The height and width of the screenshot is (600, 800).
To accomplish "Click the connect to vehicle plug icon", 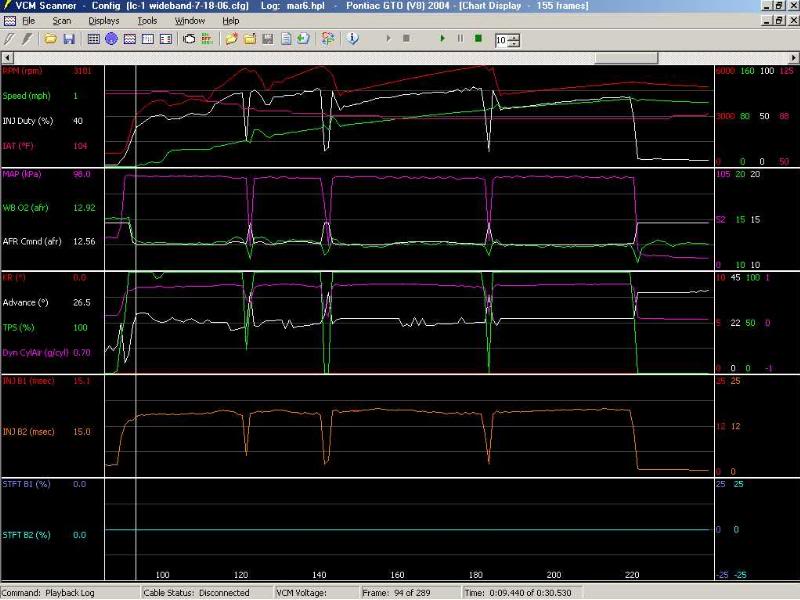I will click(x=9, y=39).
